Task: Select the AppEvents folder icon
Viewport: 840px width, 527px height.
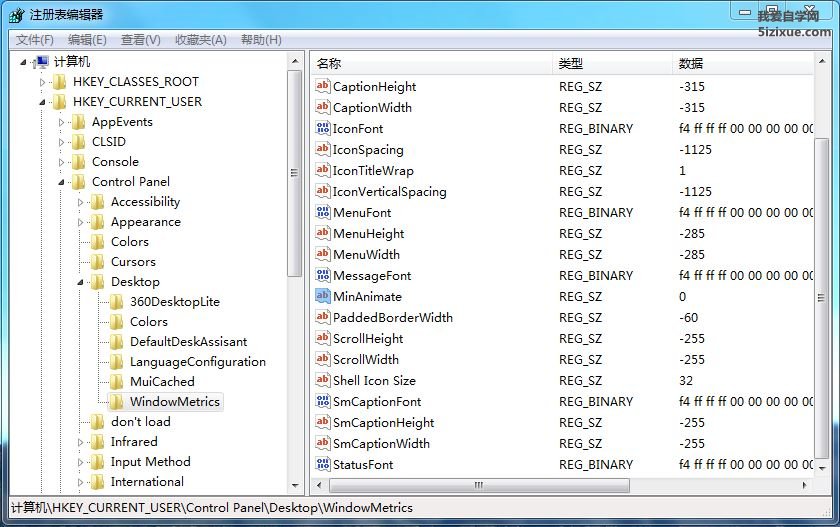Action: pyautogui.click(x=78, y=122)
